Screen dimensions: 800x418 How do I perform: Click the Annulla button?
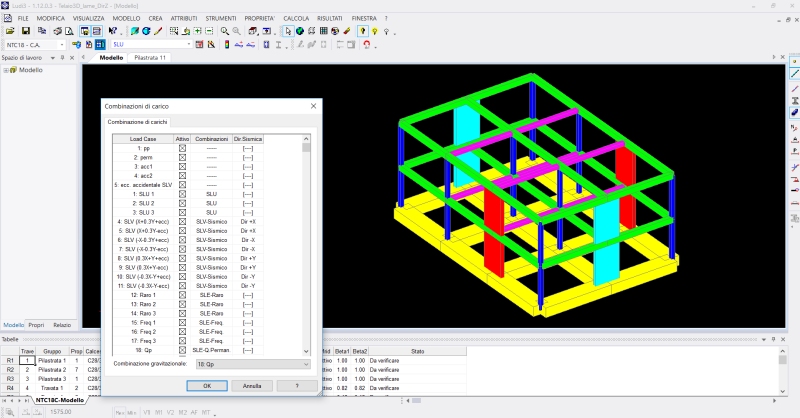point(252,385)
